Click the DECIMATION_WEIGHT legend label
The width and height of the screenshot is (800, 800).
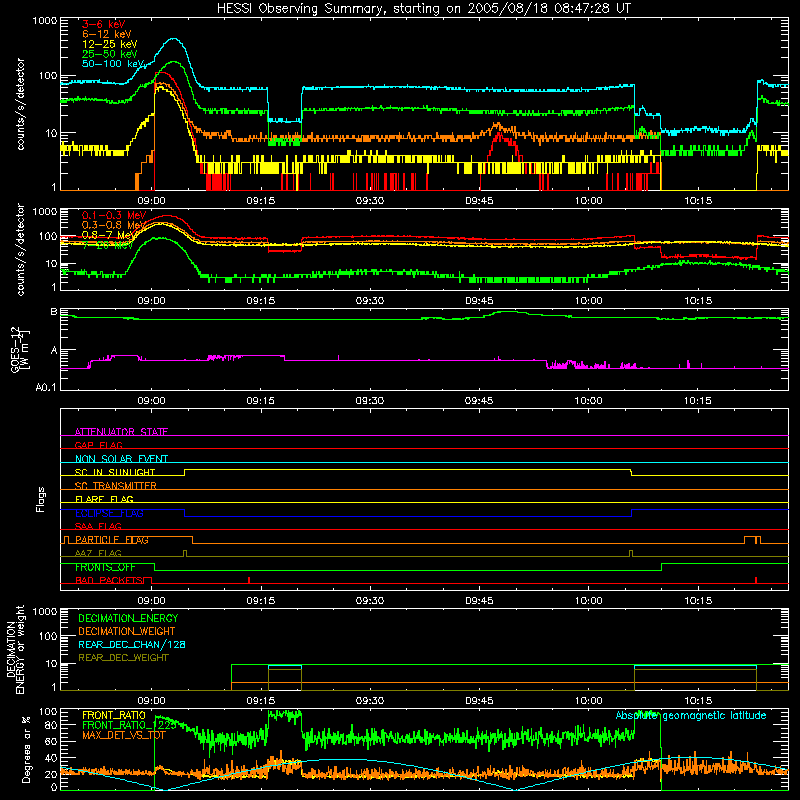tap(127, 631)
